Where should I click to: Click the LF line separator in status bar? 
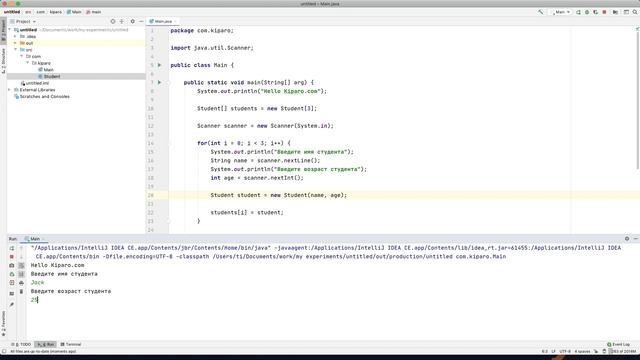point(553,351)
